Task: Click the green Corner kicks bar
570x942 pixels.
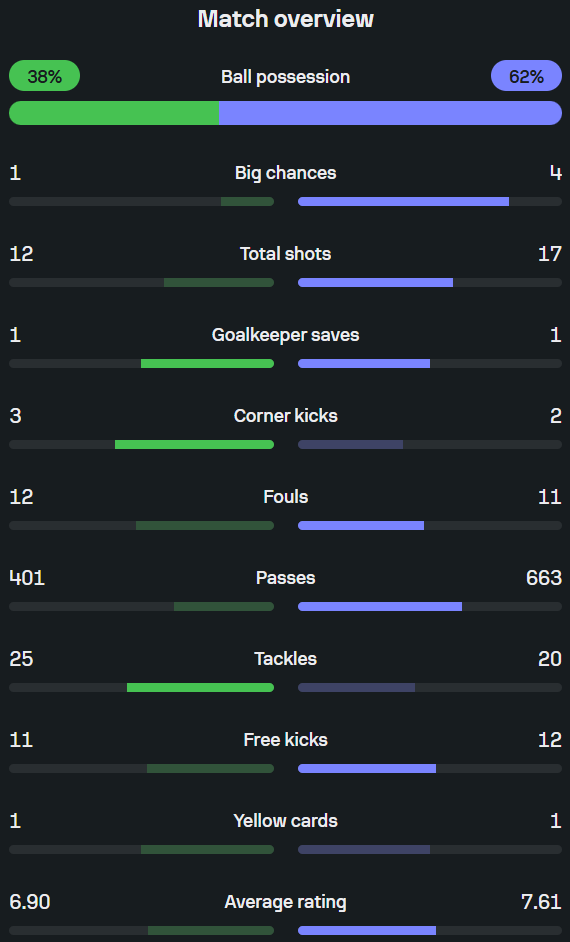Action: pyautogui.click(x=194, y=445)
